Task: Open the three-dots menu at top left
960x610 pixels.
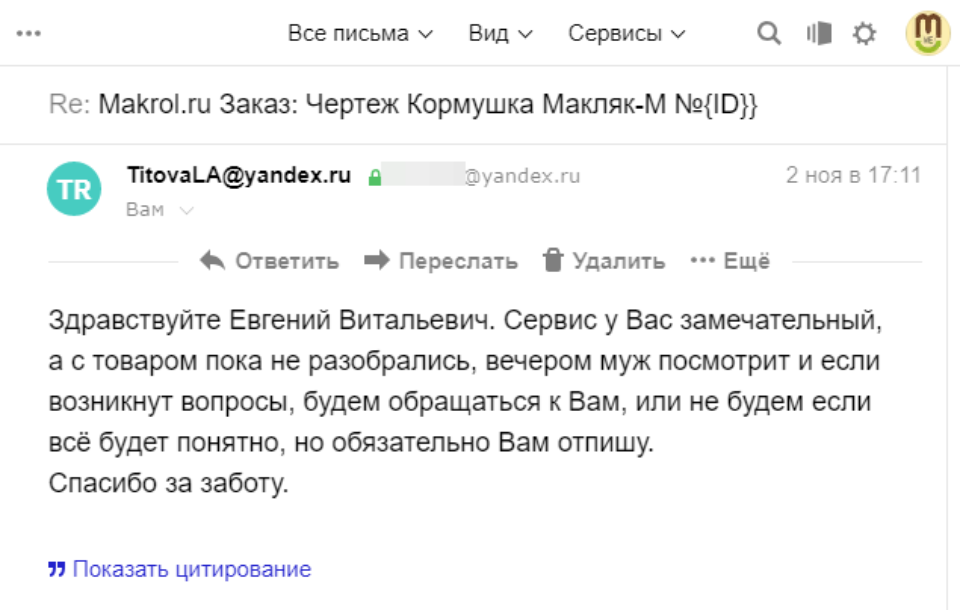Action: coord(28,33)
